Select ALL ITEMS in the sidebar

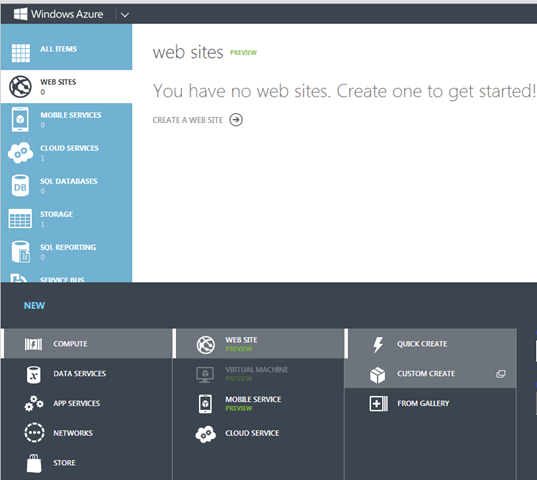(58, 49)
